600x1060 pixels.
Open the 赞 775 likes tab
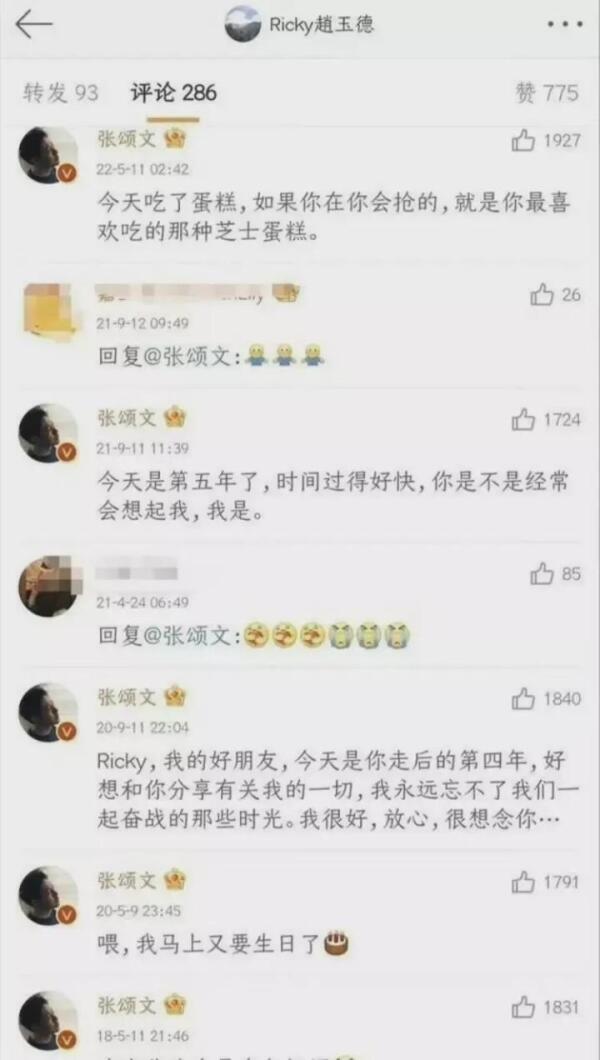coord(547,93)
